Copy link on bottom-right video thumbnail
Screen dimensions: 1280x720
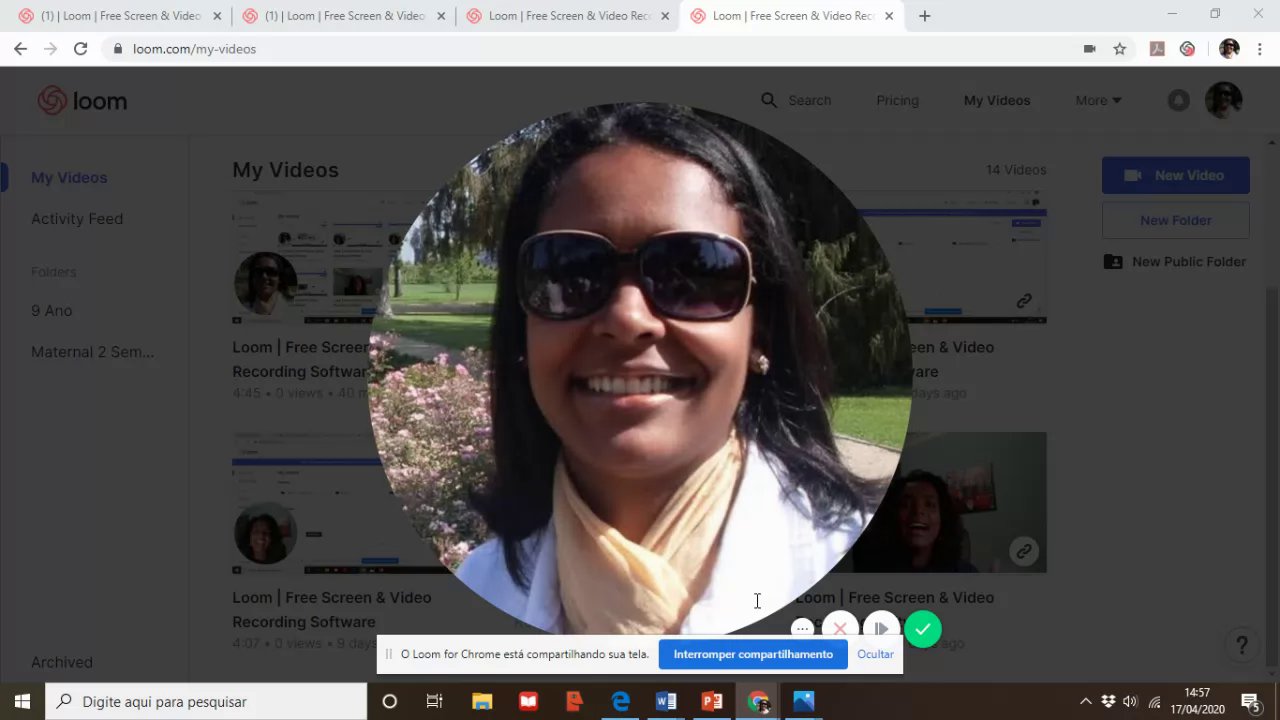(1024, 551)
